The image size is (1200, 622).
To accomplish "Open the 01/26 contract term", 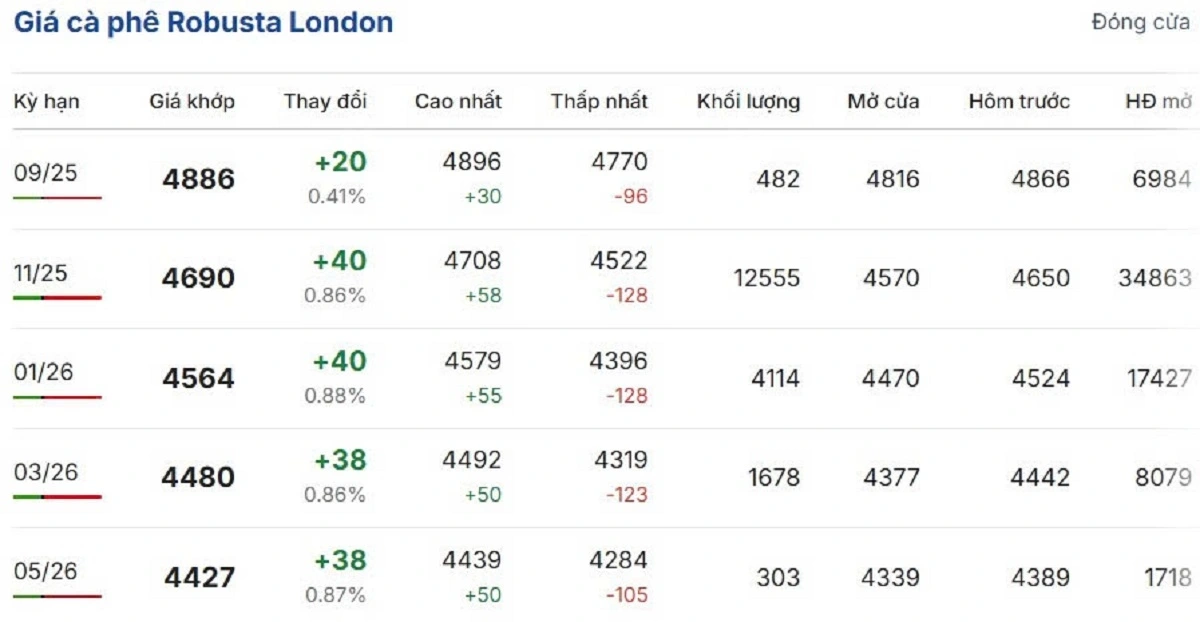I will click(44, 372).
